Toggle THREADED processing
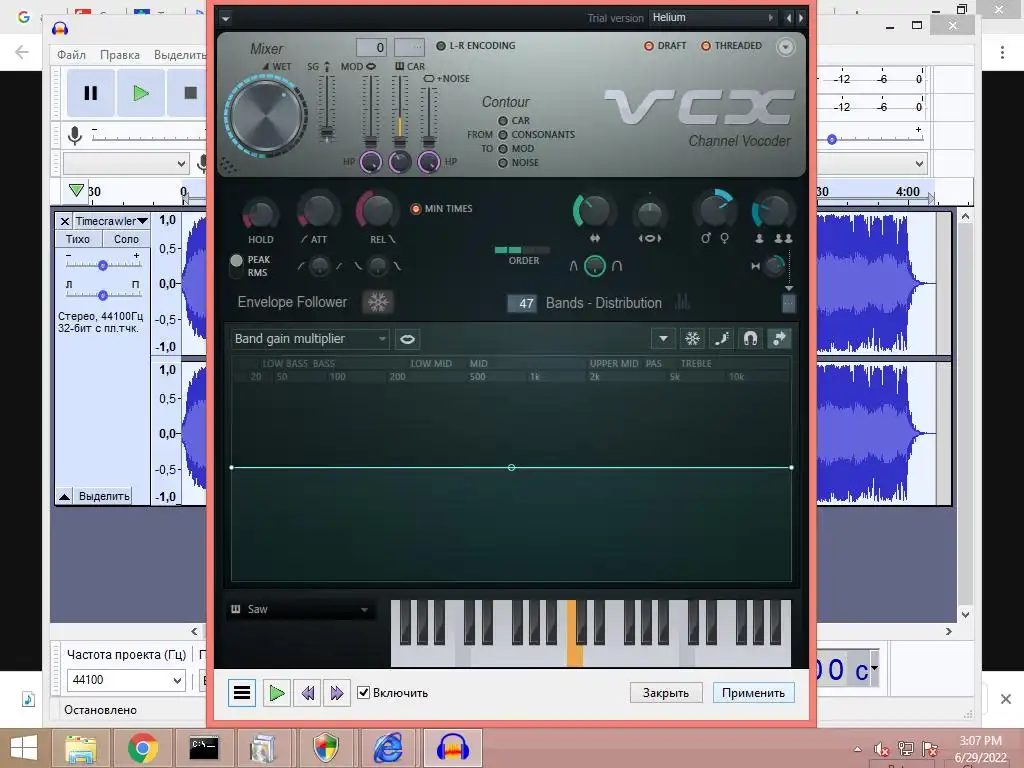1024x768 pixels. tap(731, 46)
